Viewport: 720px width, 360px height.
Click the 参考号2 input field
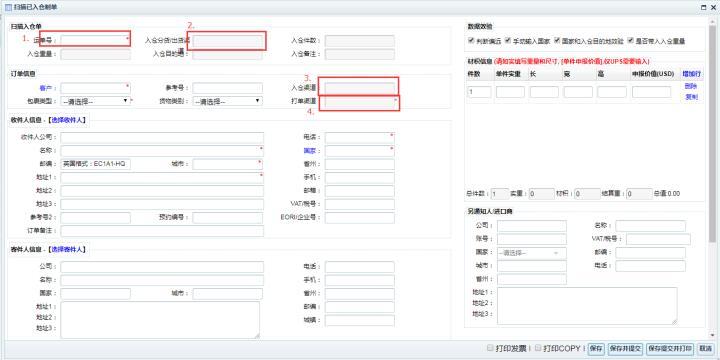click(x=96, y=218)
